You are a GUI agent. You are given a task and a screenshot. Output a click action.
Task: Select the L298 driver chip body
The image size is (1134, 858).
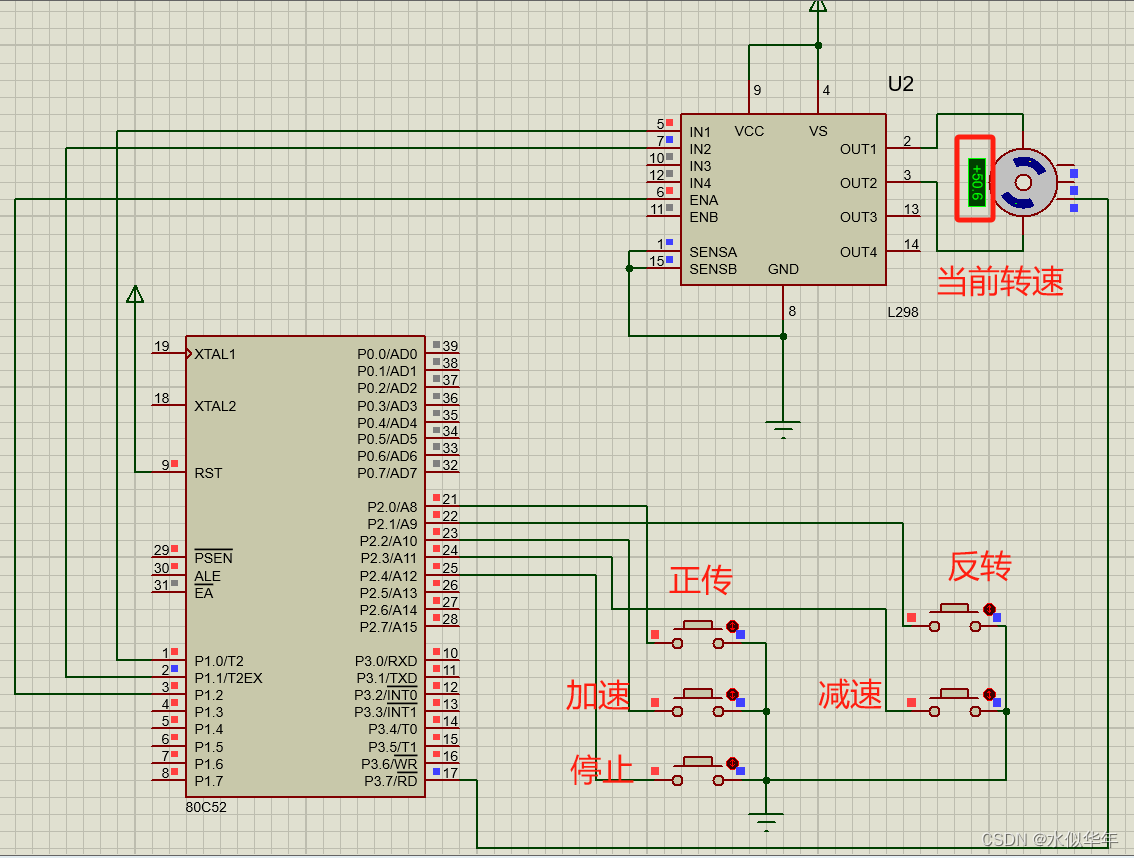tap(783, 199)
